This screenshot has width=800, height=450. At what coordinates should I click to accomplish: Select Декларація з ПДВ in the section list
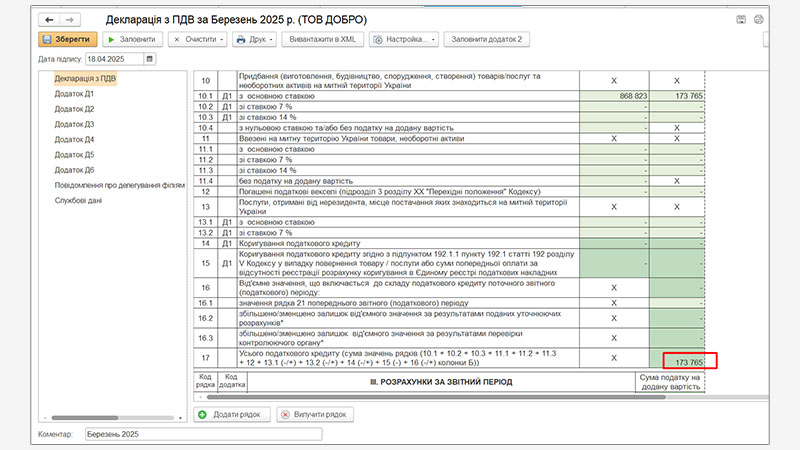click(85, 79)
